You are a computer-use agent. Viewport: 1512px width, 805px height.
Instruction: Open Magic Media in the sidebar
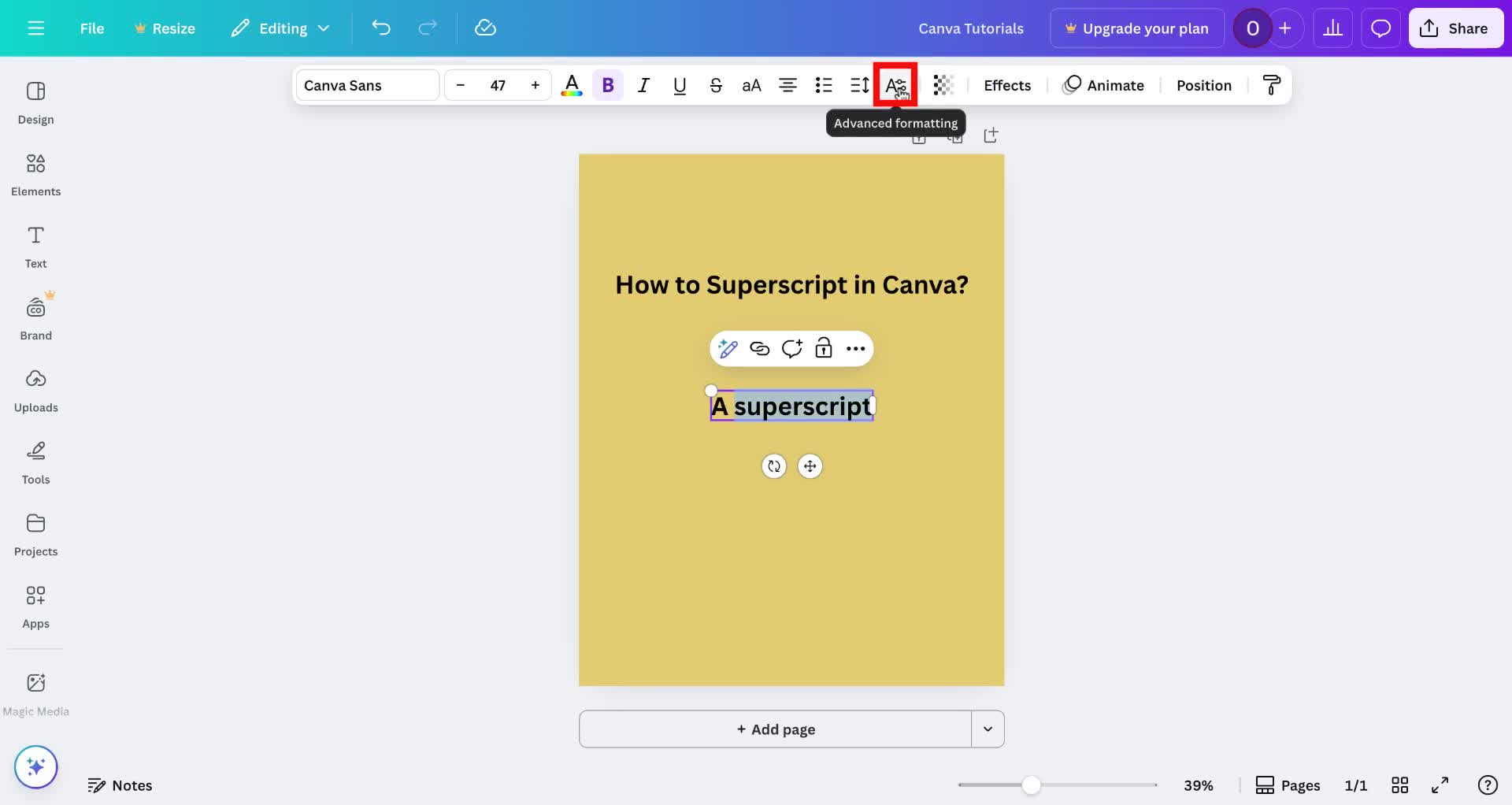point(35,692)
